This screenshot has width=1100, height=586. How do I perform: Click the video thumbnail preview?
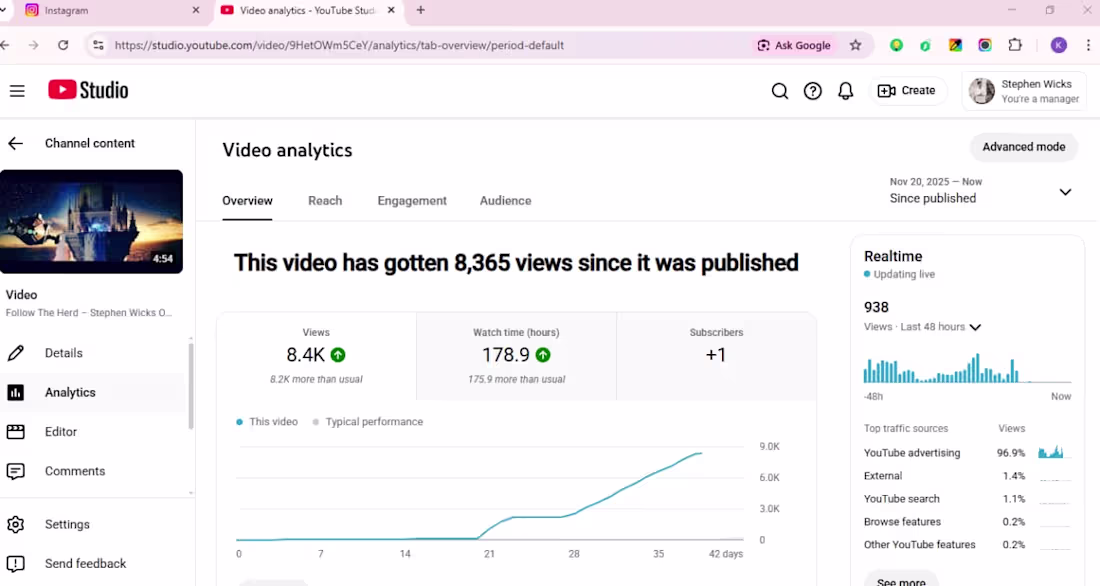tap(91, 221)
